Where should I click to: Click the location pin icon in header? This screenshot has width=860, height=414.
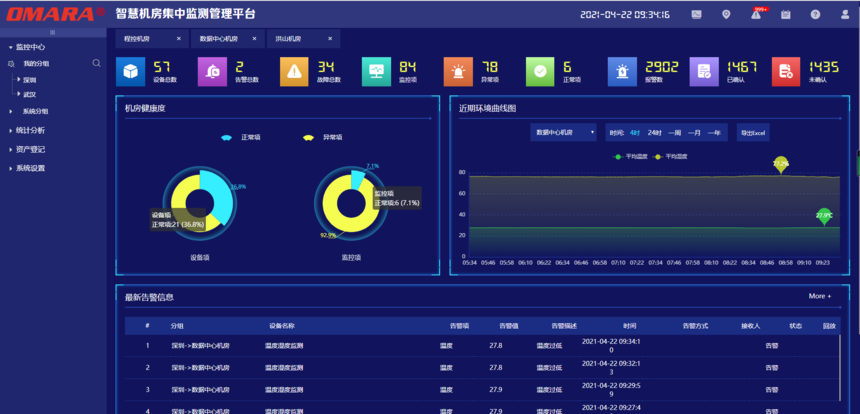[726, 14]
